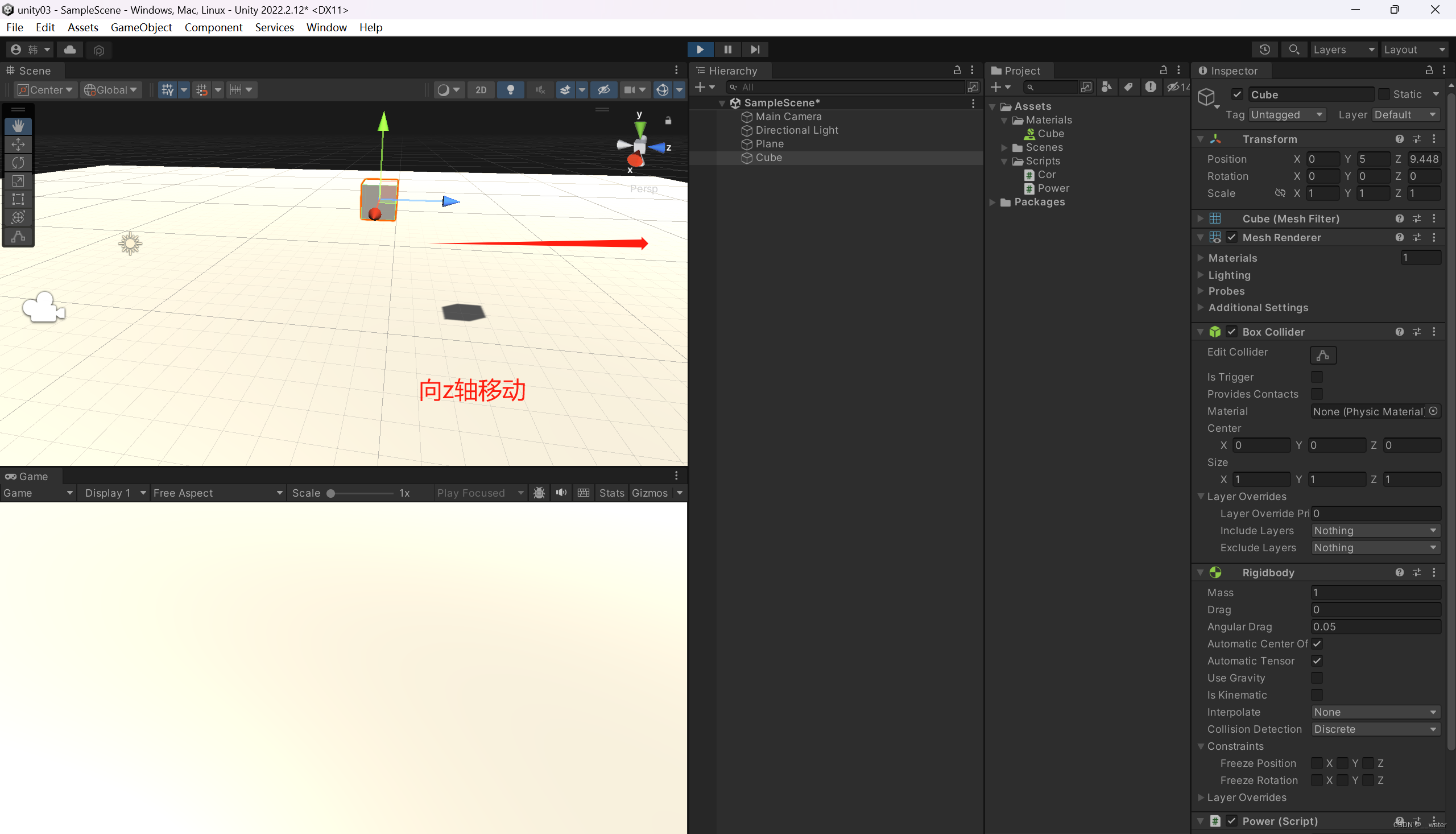Switch to the Game tab

click(27, 476)
